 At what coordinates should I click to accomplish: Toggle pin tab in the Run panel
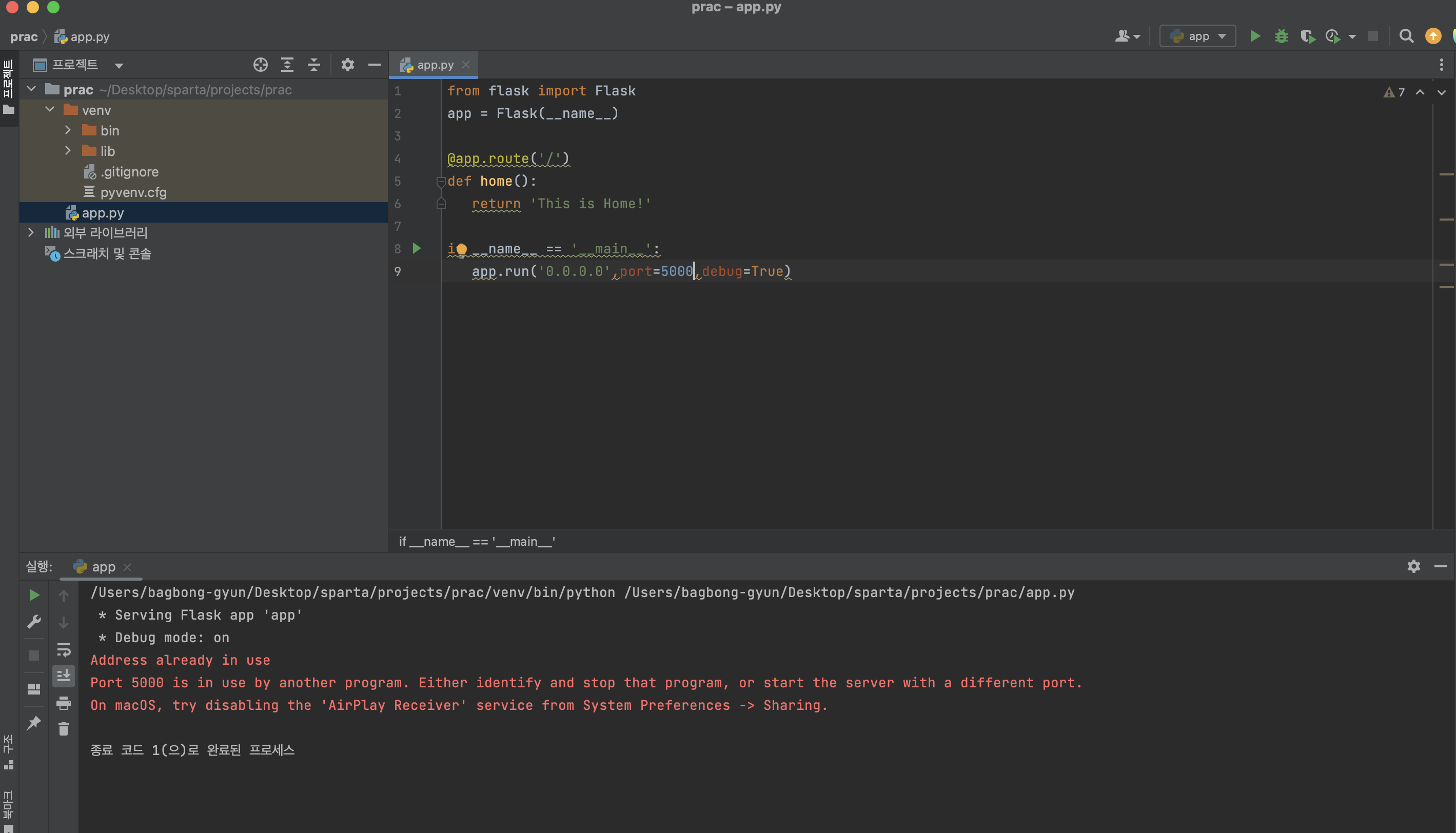click(34, 723)
